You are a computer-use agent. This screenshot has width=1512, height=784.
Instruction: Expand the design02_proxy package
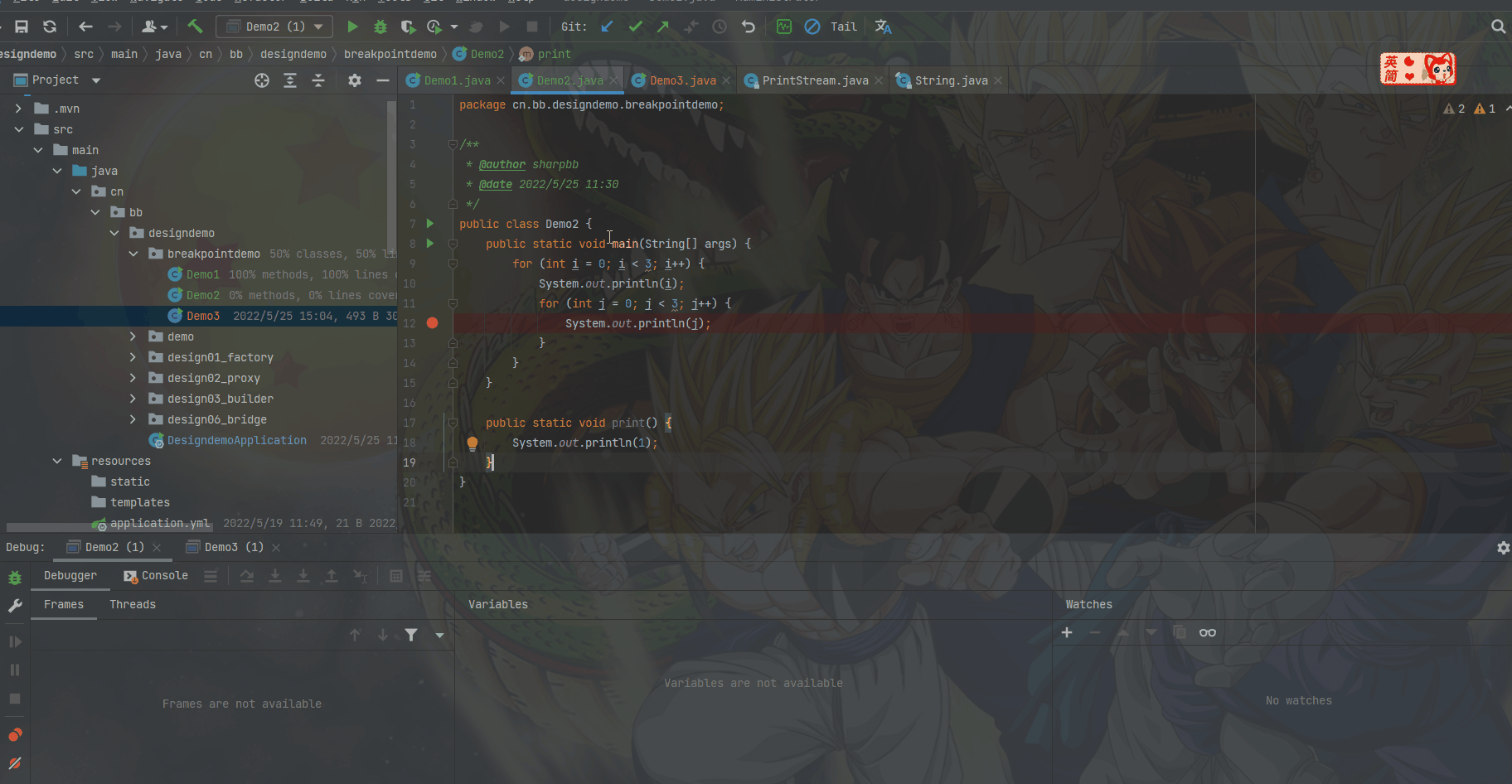tap(133, 378)
